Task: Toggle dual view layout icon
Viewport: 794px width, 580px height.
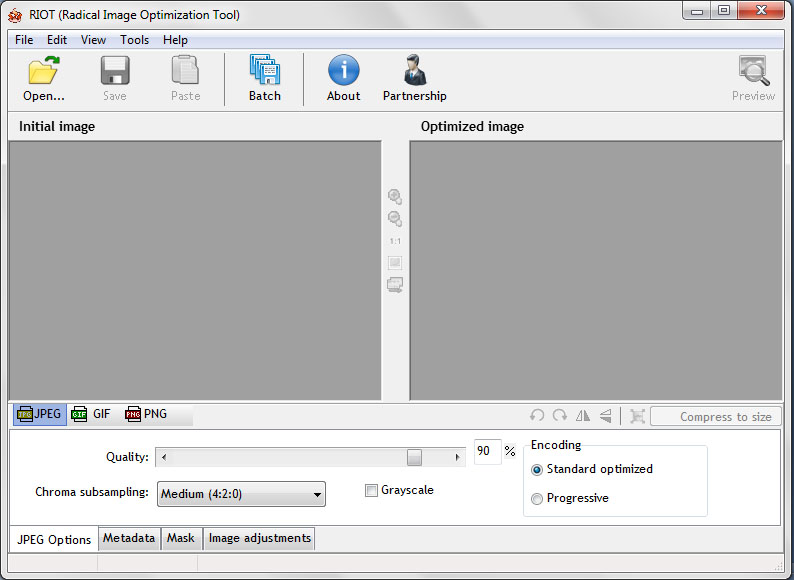Action: tap(395, 285)
